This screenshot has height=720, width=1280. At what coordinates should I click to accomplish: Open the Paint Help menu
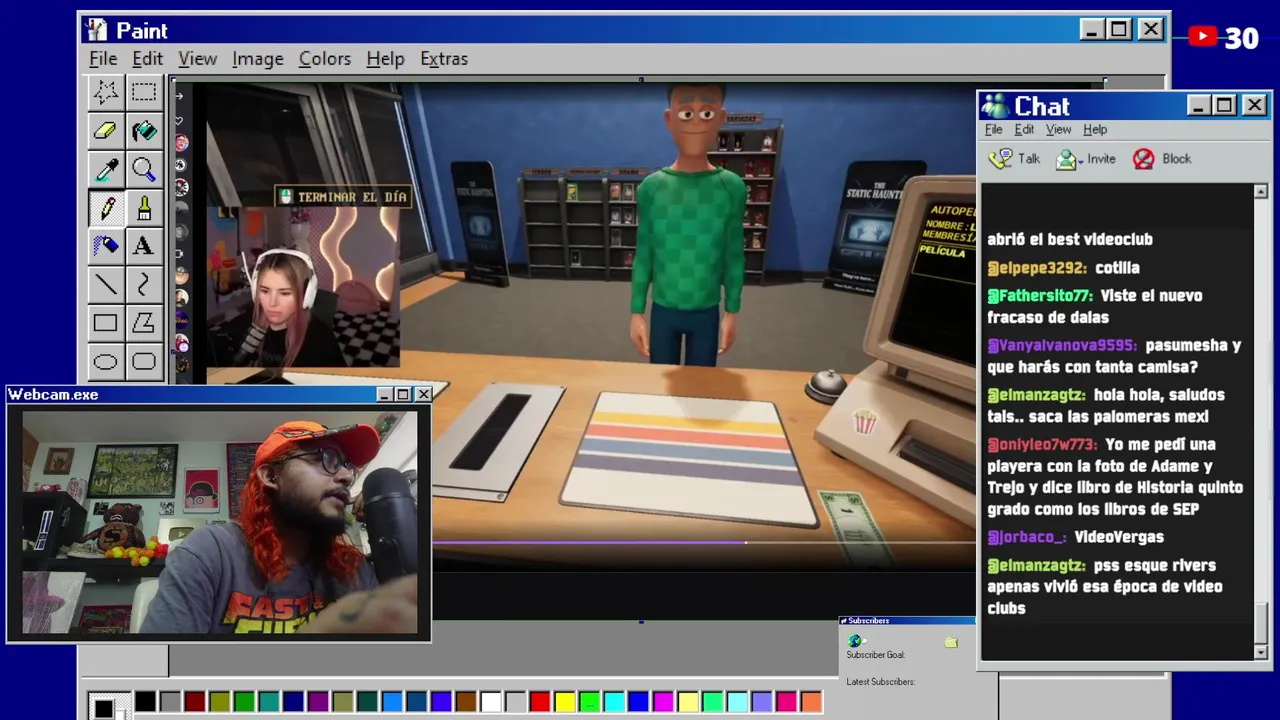[x=385, y=59]
